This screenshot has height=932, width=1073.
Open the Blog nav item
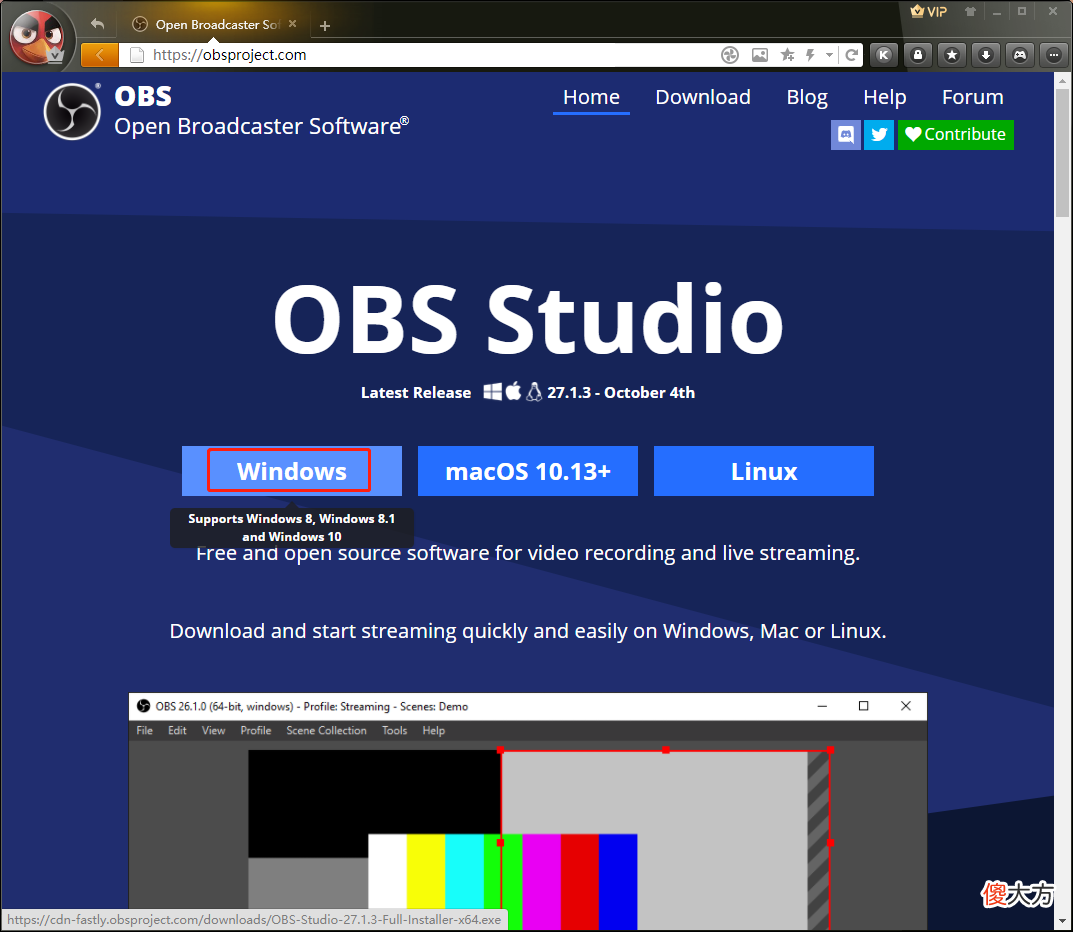(807, 97)
